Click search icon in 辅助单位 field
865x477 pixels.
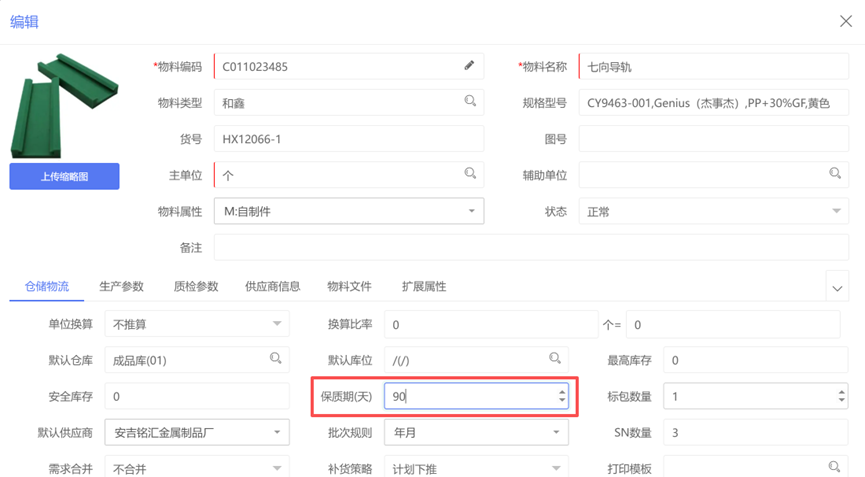[835, 174]
